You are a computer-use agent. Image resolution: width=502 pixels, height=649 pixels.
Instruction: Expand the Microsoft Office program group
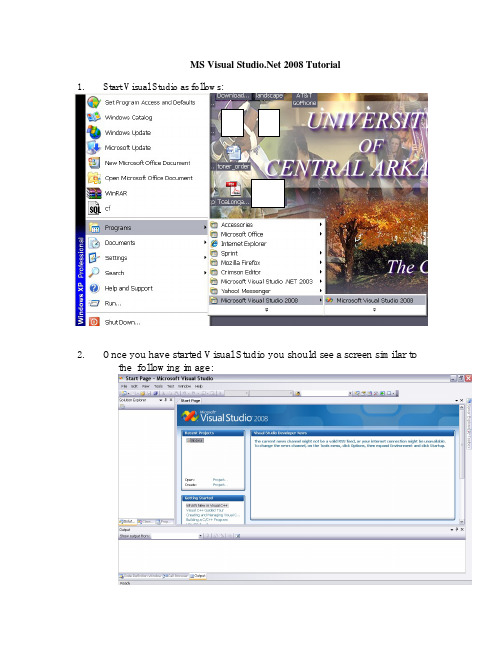[267, 234]
